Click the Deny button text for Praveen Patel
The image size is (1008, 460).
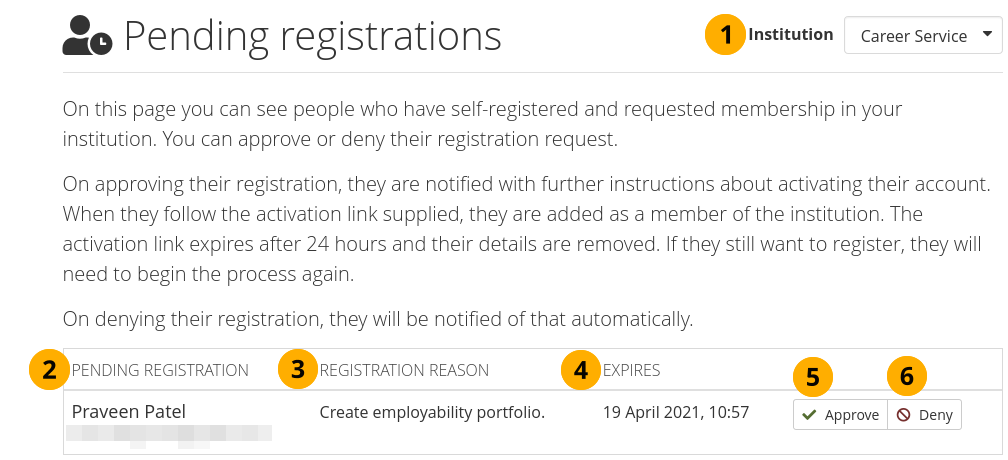click(935, 415)
